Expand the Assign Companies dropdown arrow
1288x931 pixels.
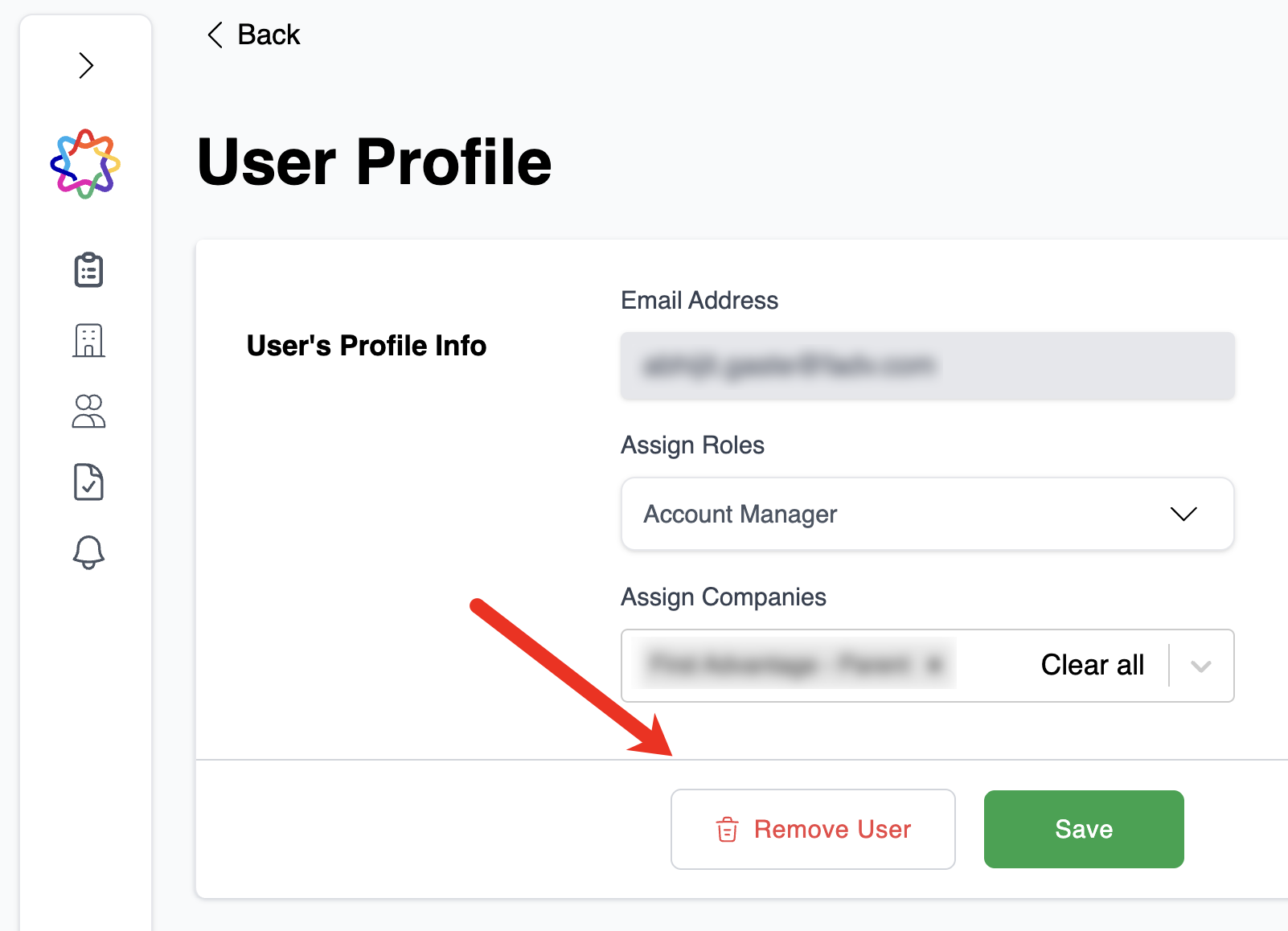1201,666
